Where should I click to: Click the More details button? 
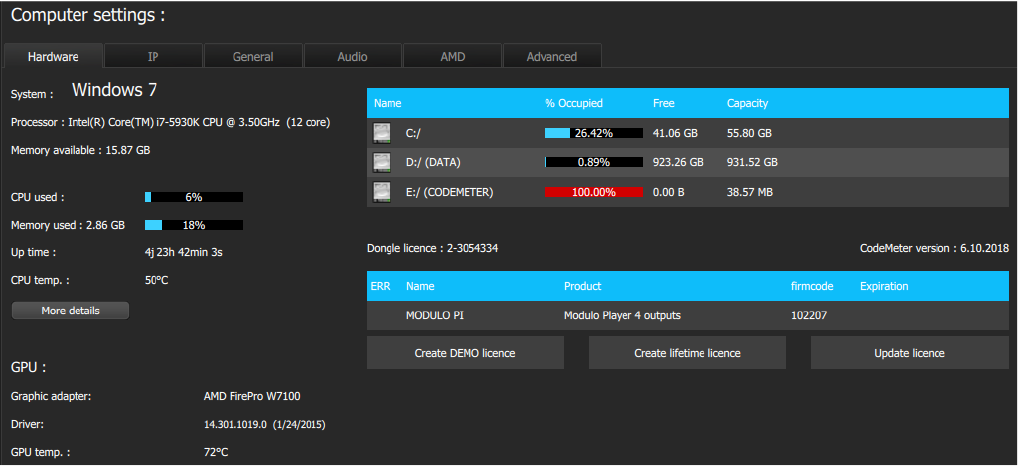point(70,310)
